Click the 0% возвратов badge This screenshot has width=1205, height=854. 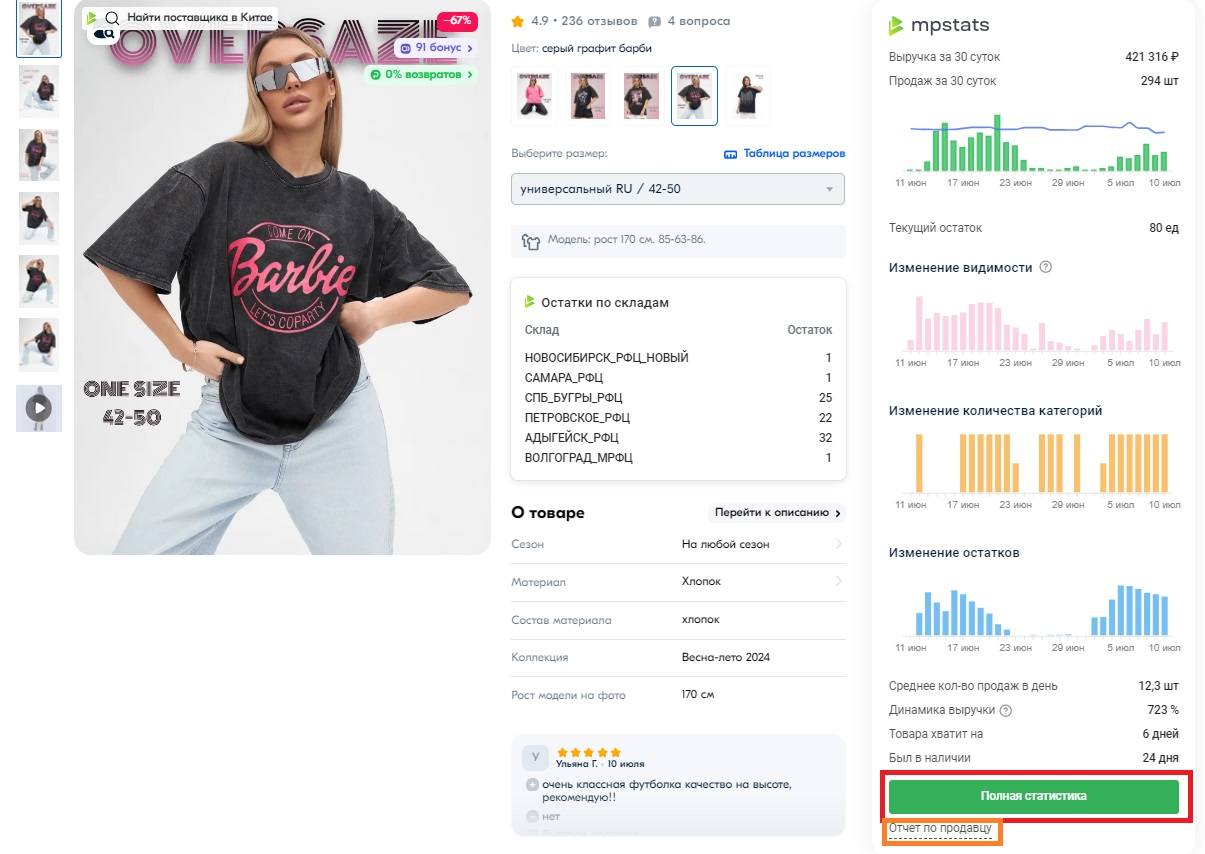click(x=422, y=75)
